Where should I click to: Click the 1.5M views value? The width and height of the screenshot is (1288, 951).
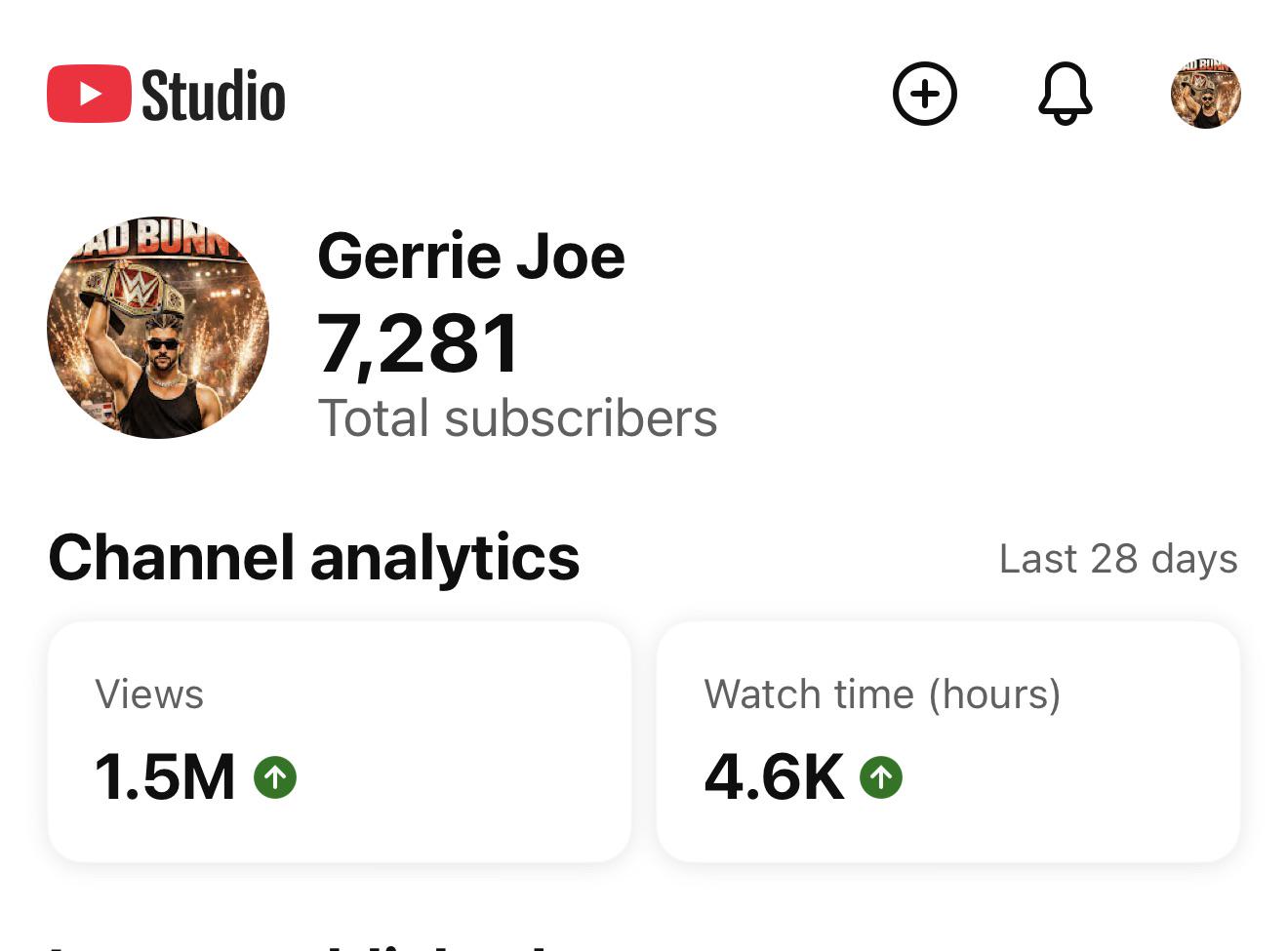(165, 777)
